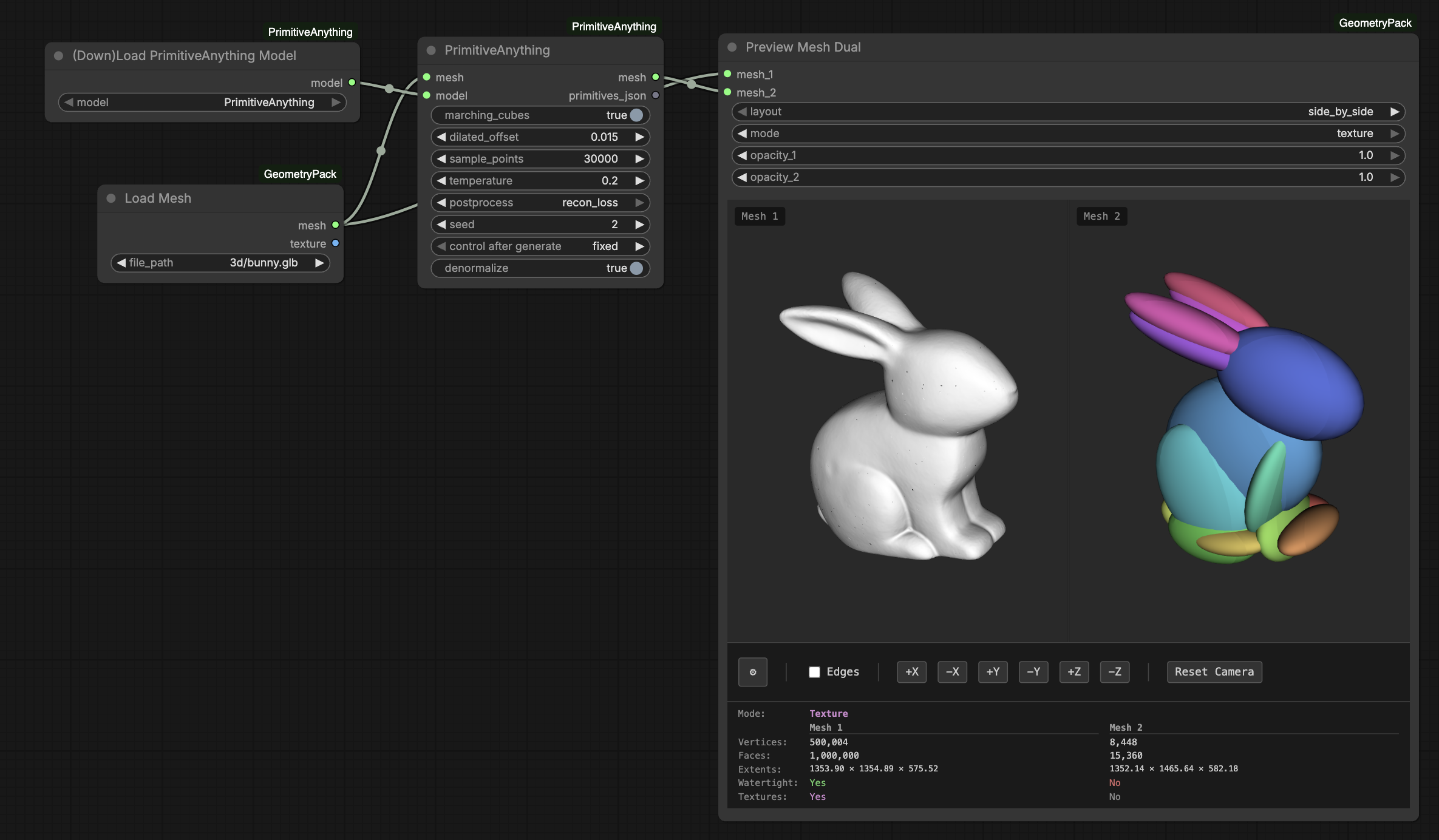Decrease temperature with its left arrow

tap(441, 181)
